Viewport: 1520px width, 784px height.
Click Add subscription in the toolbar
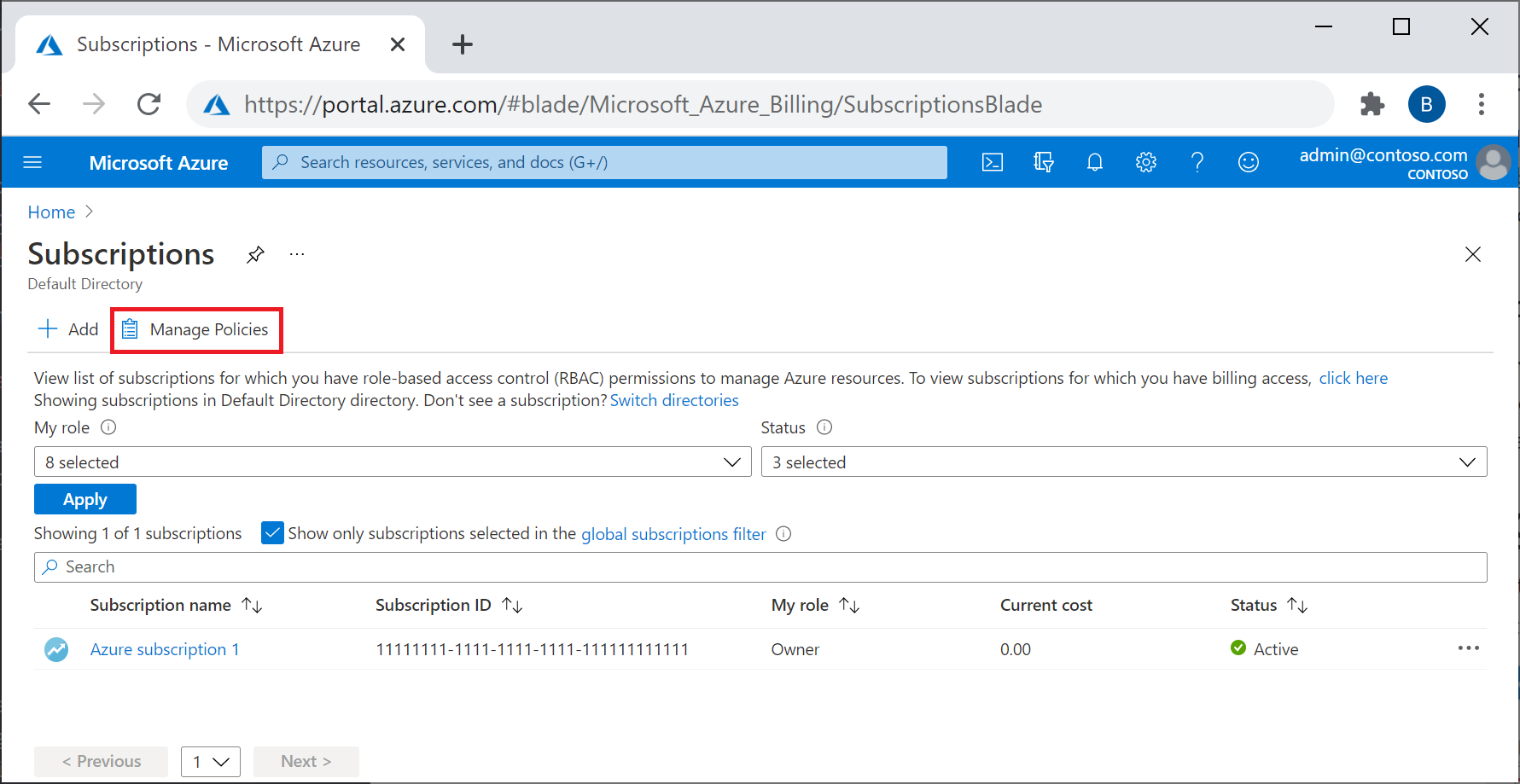(68, 329)
